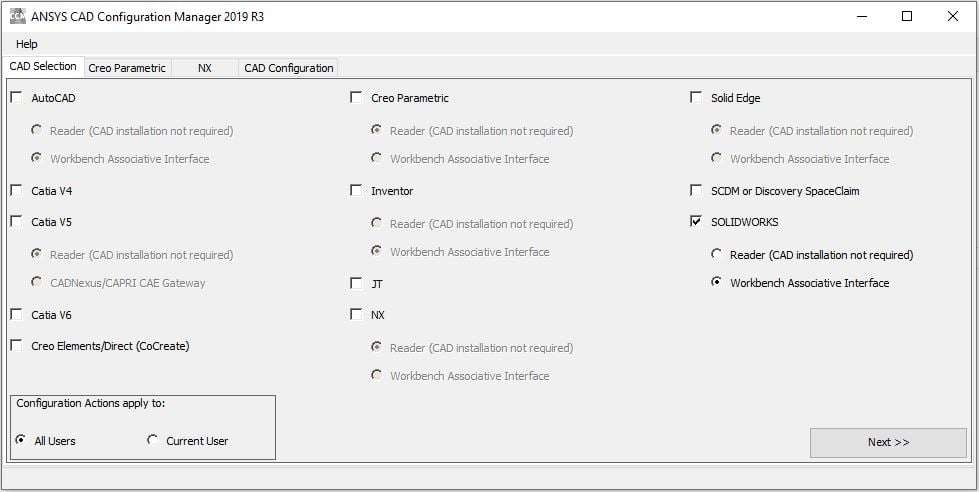Select Creo Parametric Workbench Associative Interface radio
The width and height of the screenshot is (979, 492).
376,159
